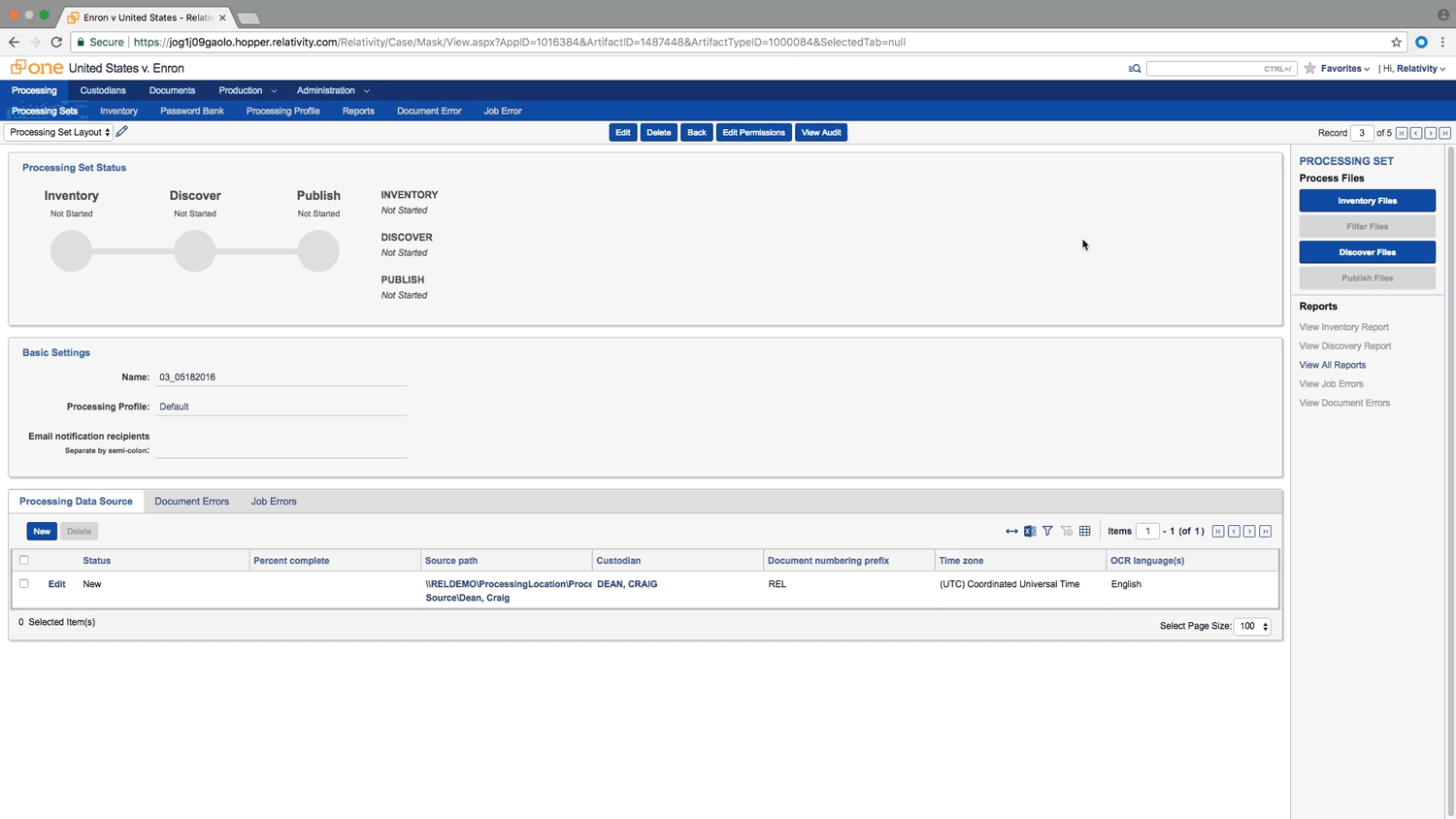
Task: Go to previous page of data source items
Action: tap(1234, 532)
